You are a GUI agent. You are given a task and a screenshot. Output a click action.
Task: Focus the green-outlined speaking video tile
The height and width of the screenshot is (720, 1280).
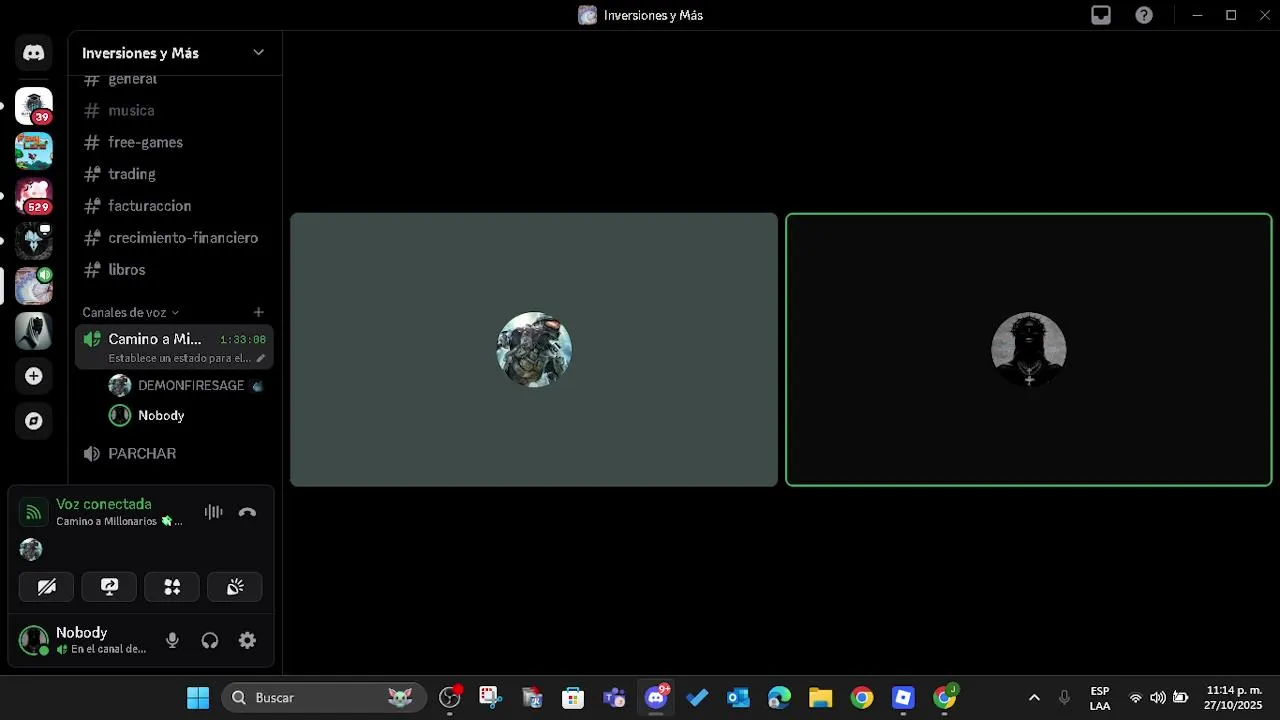[1029, 350]
